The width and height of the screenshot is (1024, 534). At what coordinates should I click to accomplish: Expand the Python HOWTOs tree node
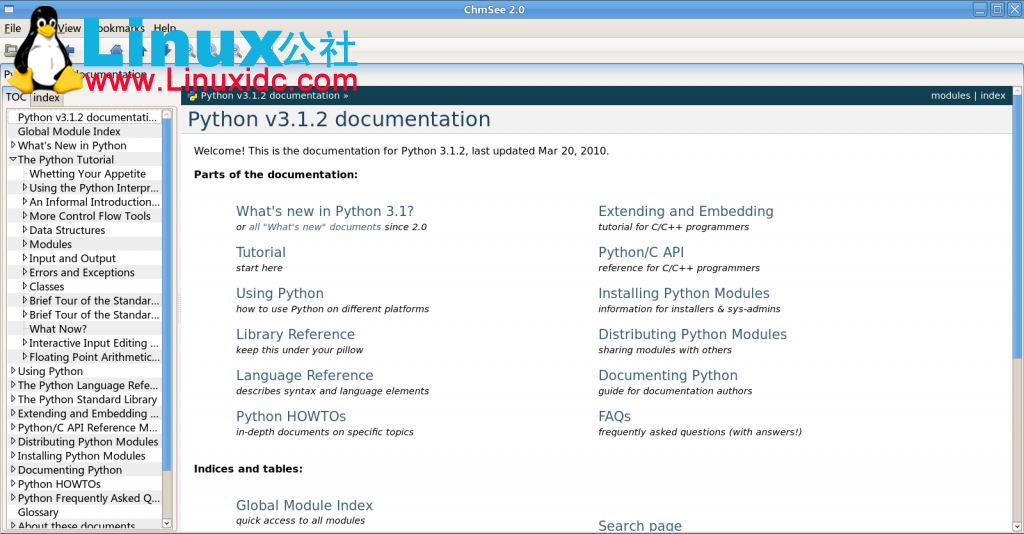point(13,484)
